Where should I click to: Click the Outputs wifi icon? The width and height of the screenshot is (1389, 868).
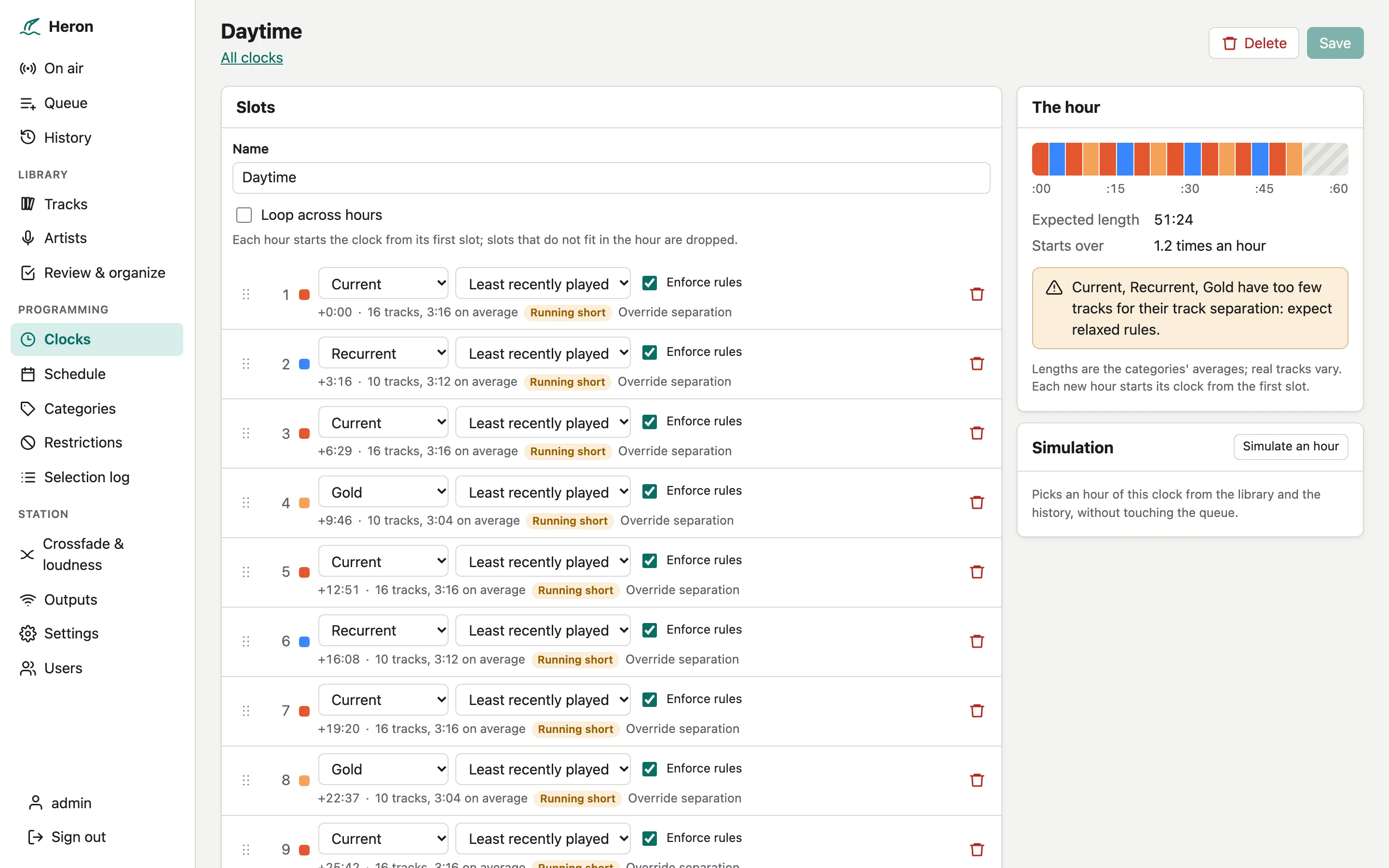click(27, 600)
